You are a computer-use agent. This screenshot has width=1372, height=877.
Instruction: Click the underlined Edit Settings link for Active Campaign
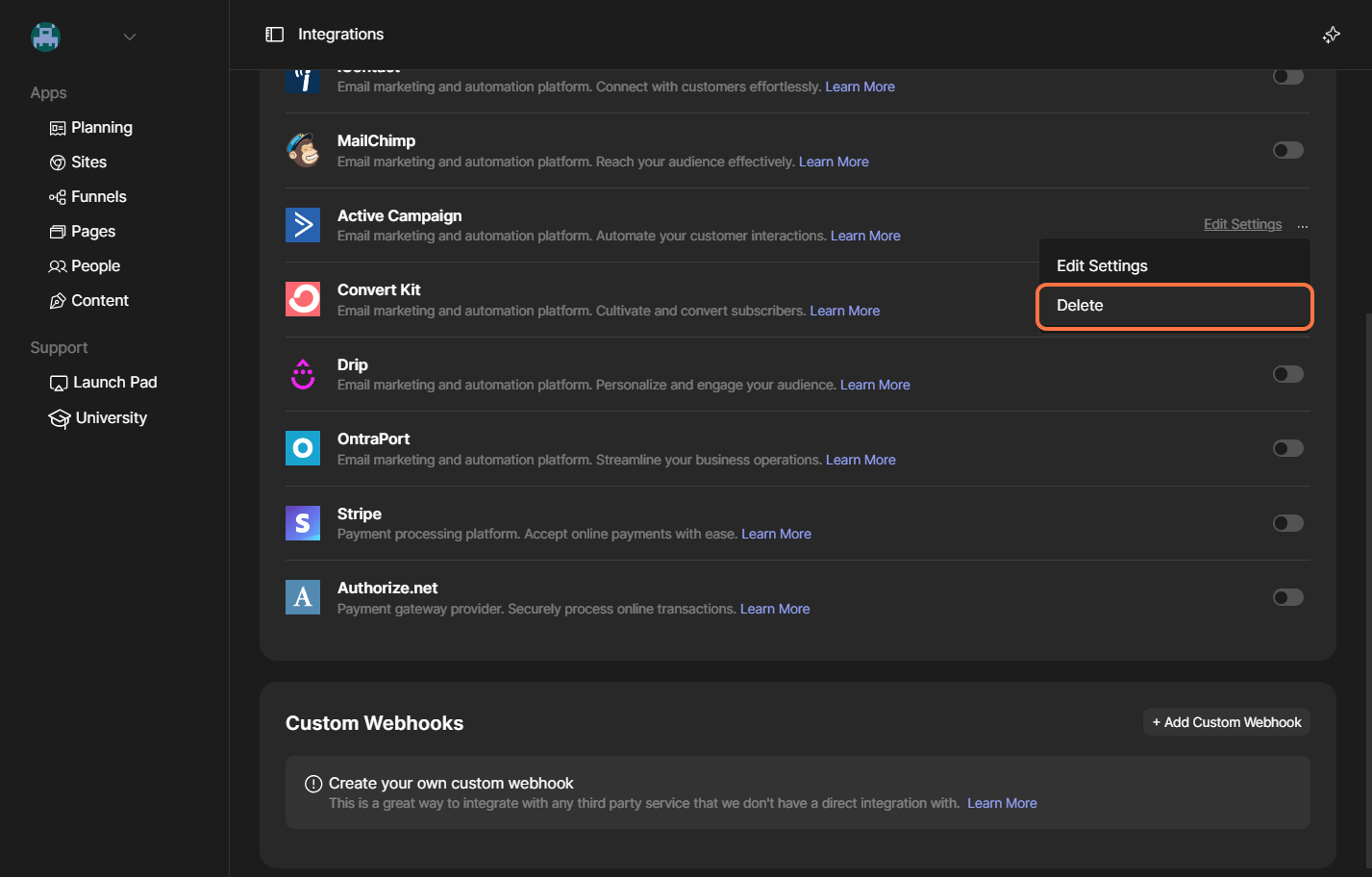coord(1242,224)
